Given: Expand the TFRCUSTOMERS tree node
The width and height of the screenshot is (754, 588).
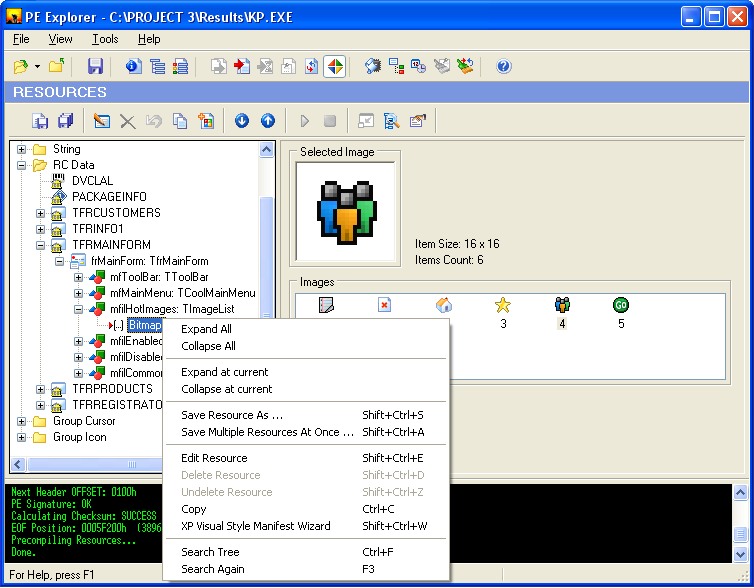Looking at the screenshot, I should pyautogui.click(x=41, y=213).
